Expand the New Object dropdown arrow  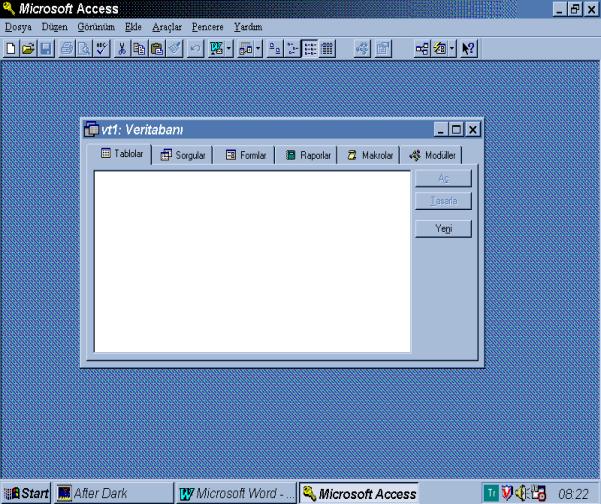pos(452,47)
